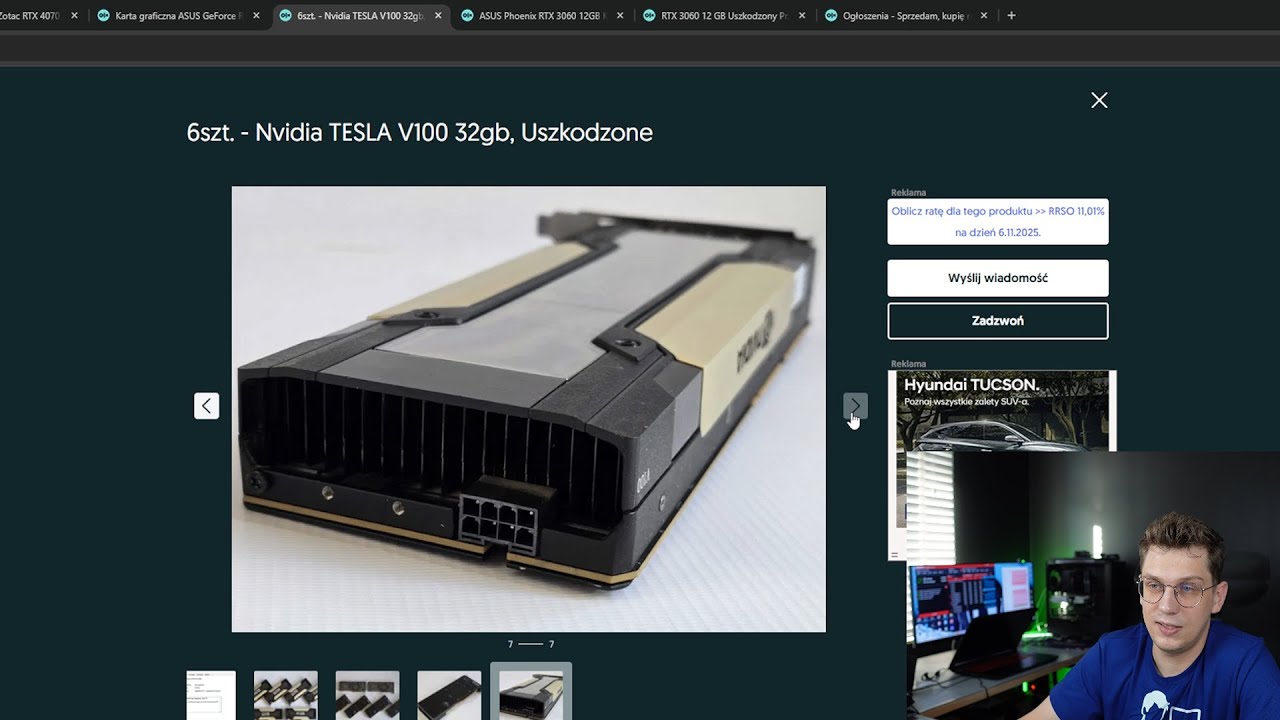Close the 'ASUS Phoenix RTX 3060' tab
The width and height of the screenshot is (1280, 720).
pos(620,16)
